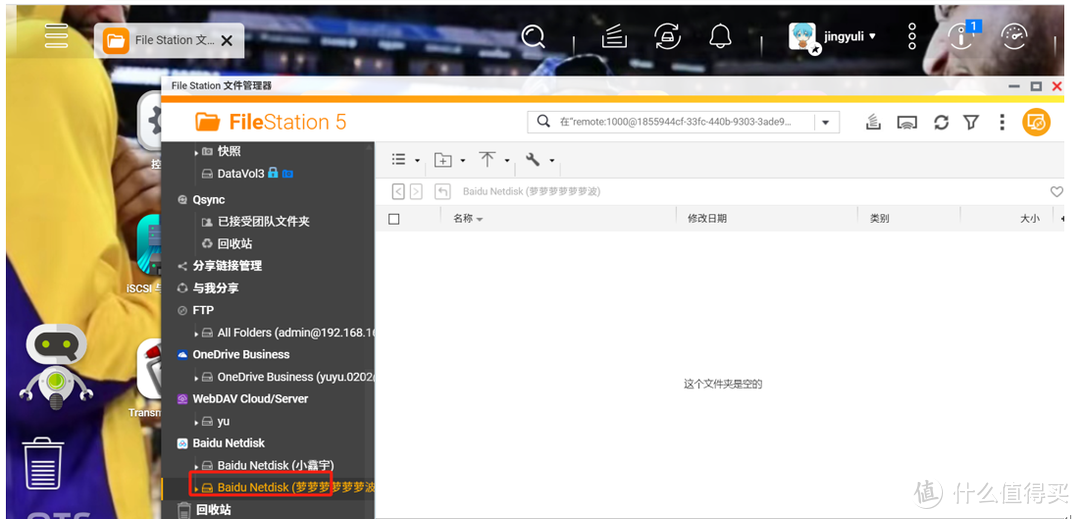Sort by the 大小 column header

1030,219
